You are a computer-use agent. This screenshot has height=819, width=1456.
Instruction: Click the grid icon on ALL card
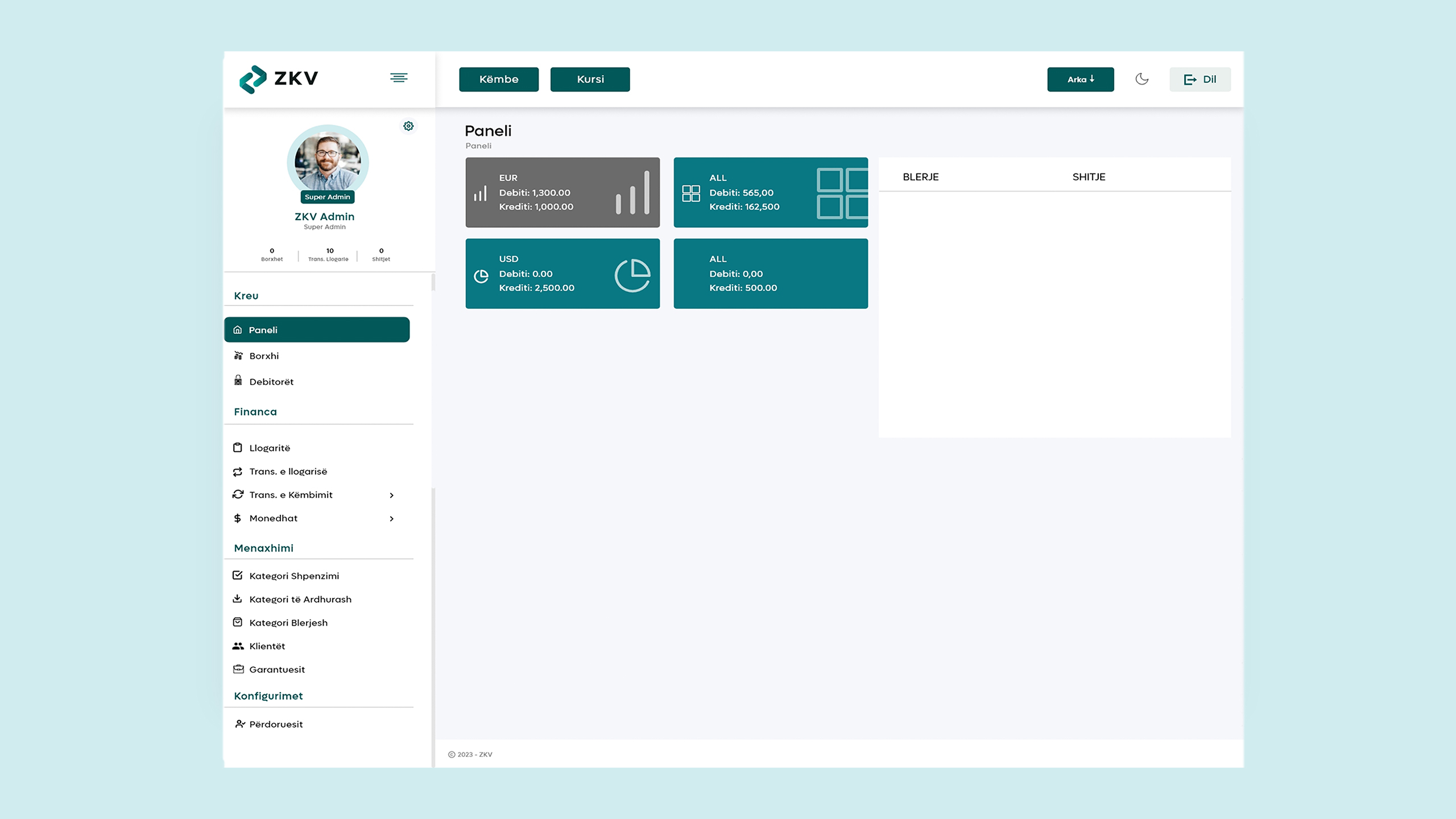[690, 193]
